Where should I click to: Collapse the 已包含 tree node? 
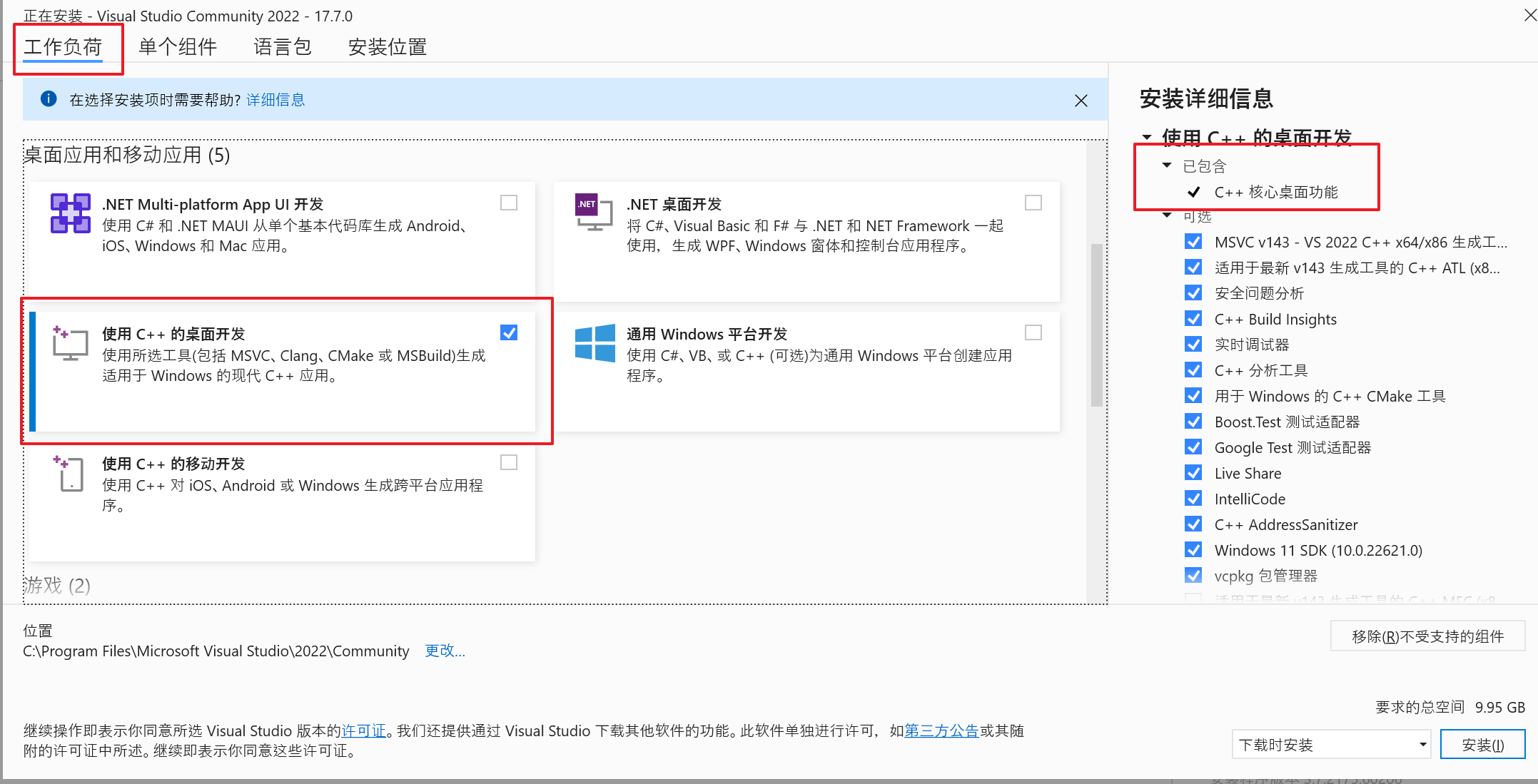coord(1167,166)
